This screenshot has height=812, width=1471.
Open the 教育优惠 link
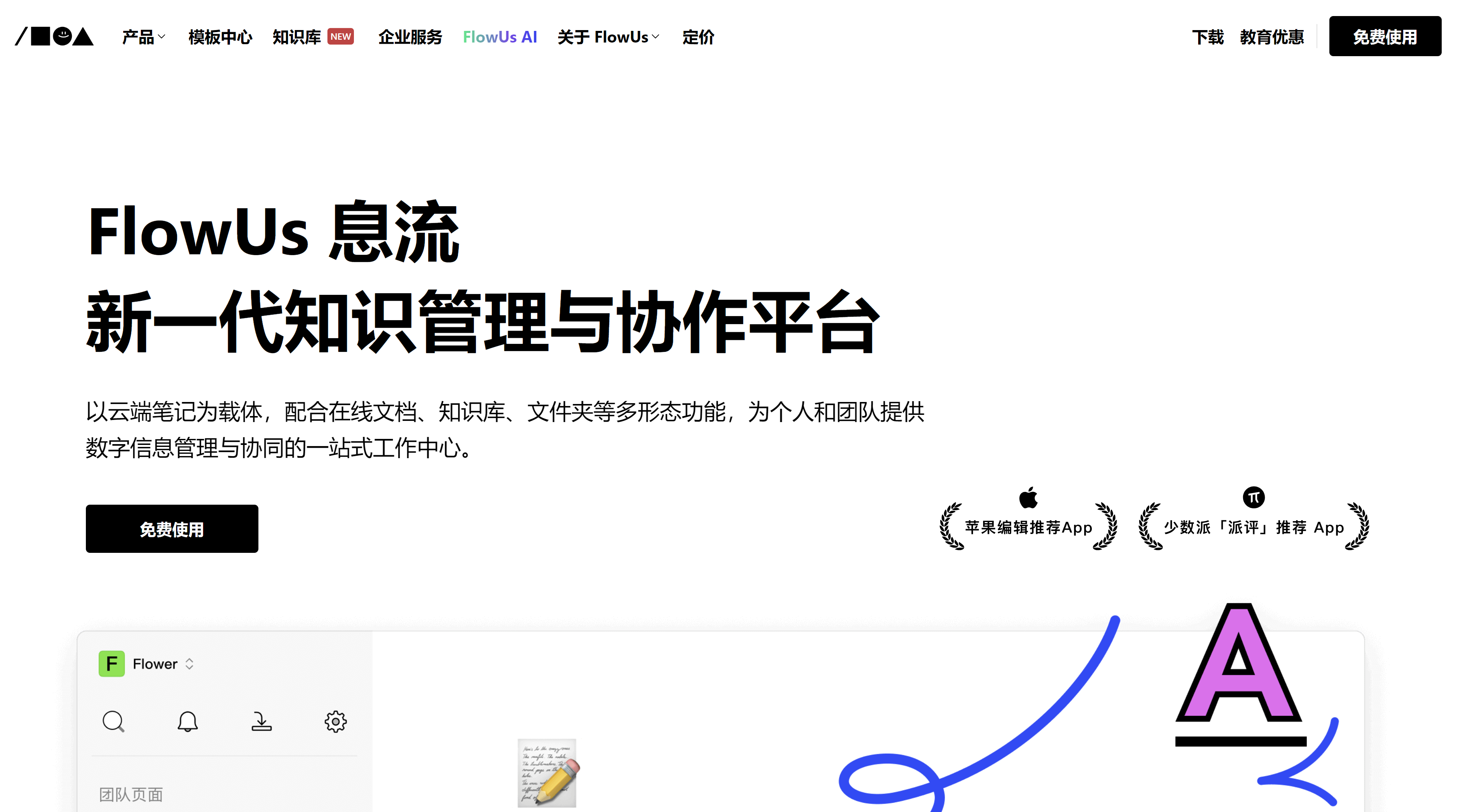[1272, 37]
